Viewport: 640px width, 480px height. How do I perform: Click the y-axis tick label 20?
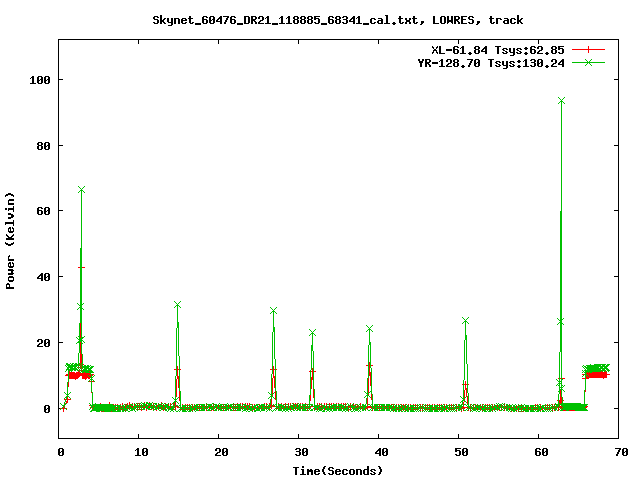click(43, 343)
